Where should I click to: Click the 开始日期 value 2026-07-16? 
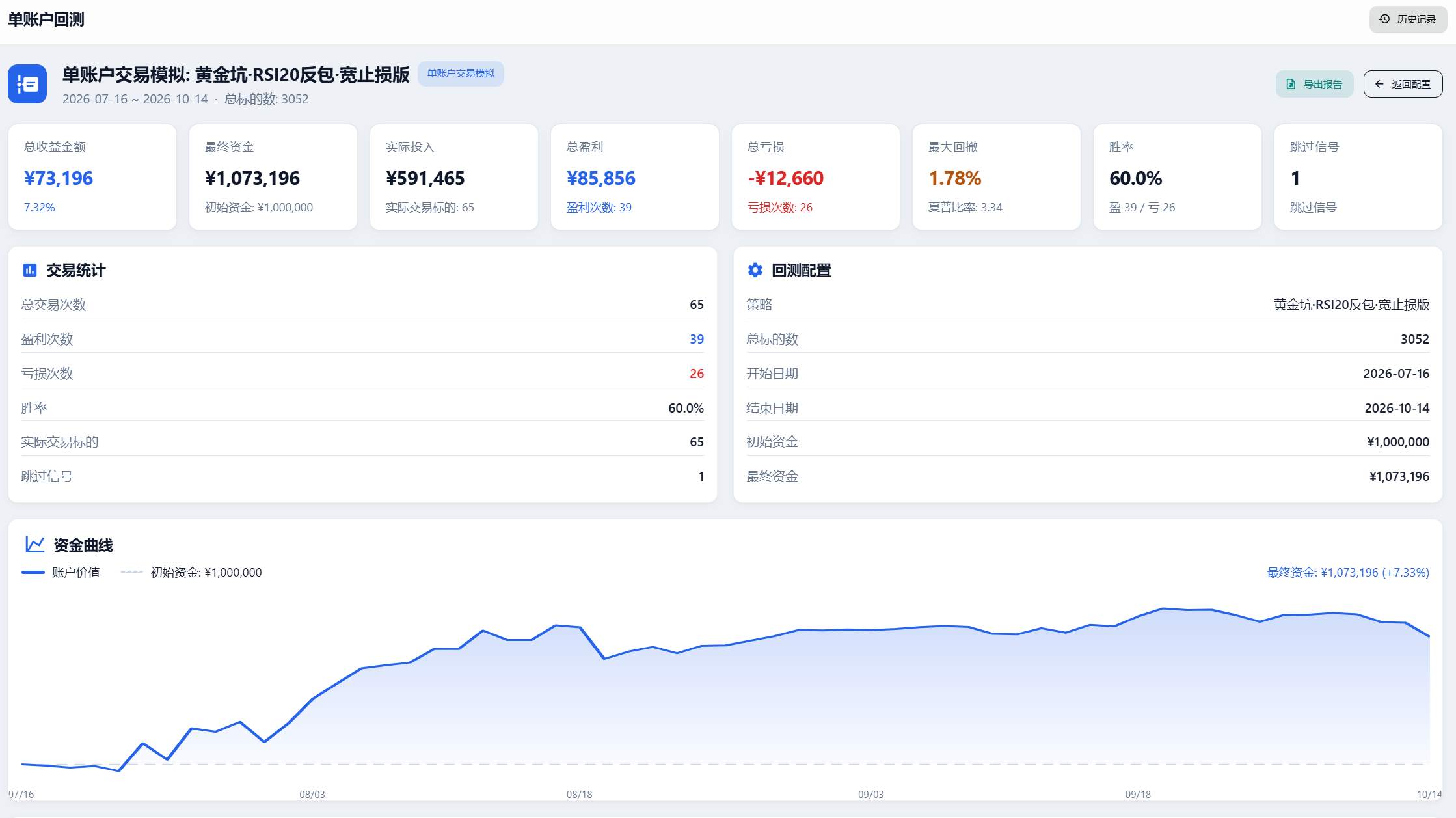tap(1396, 374)
